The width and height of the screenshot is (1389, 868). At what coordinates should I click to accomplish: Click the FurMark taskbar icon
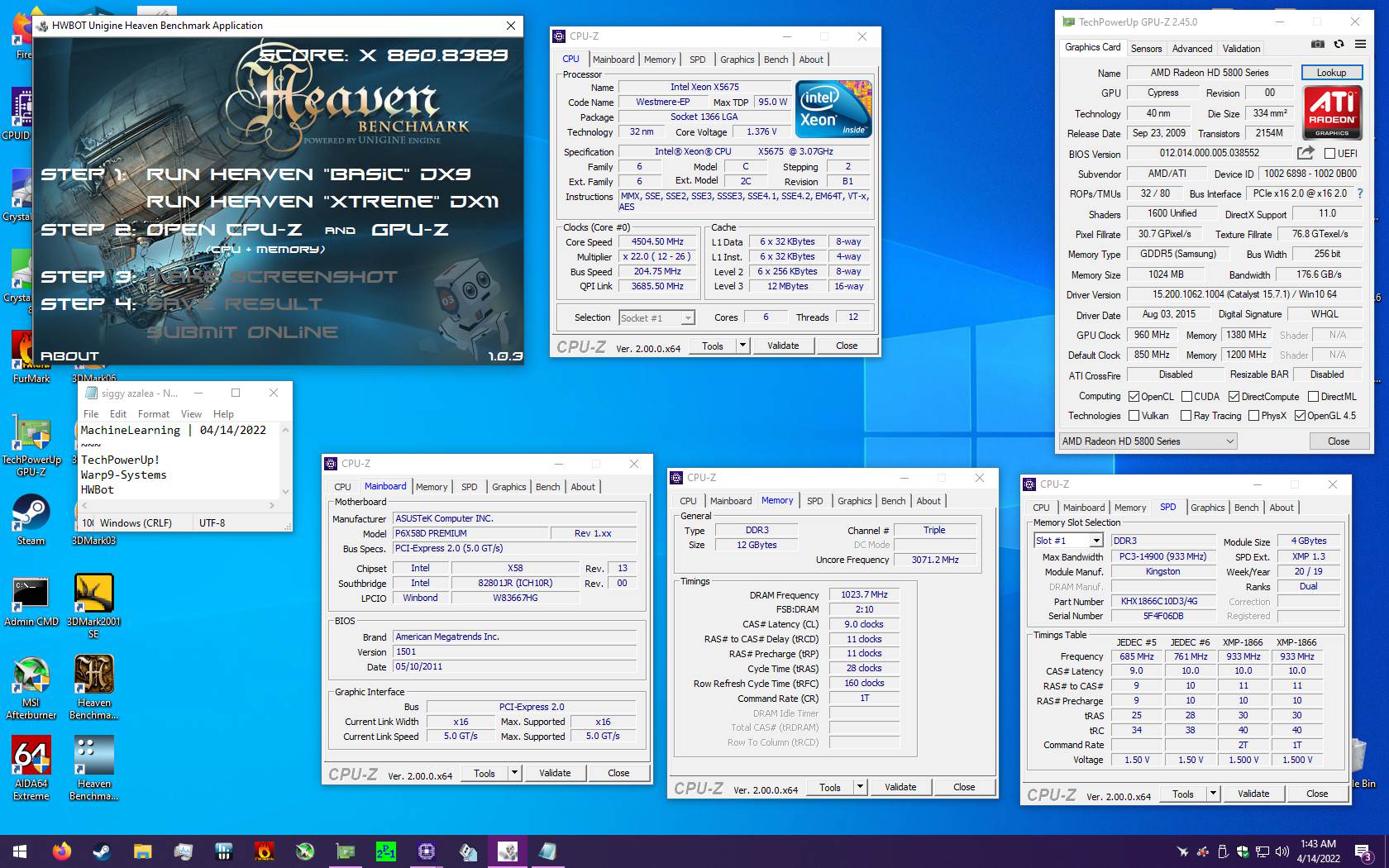[x=264, y=851]
